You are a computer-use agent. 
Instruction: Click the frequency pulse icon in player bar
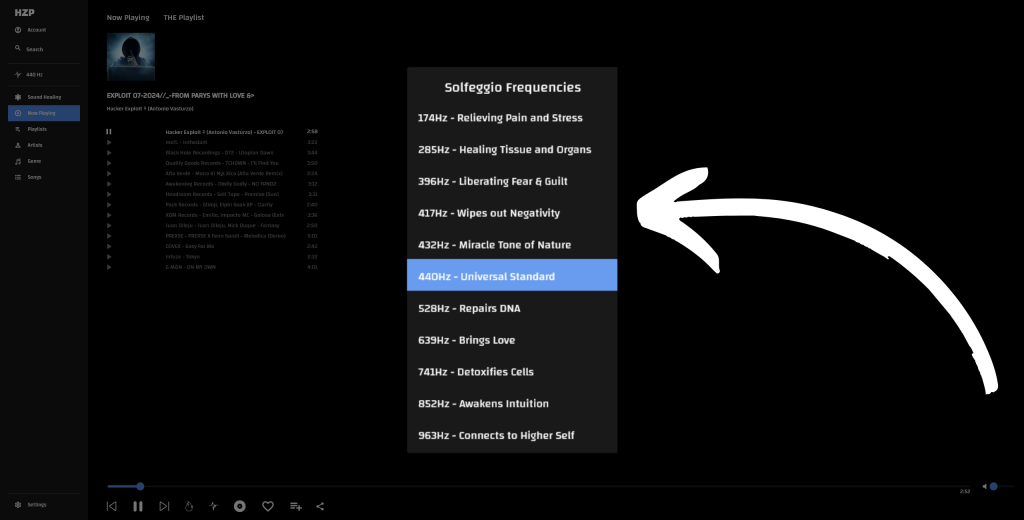coord(213,506)
